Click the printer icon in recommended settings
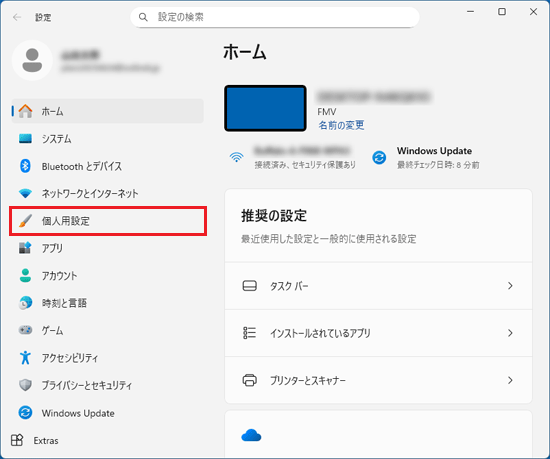Screen dimensions: 550x459 [250, 380]
